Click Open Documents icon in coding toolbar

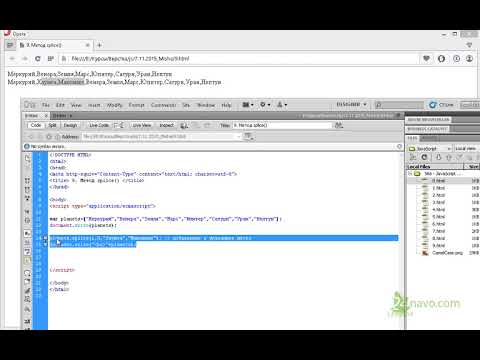(x=27, y=158)
